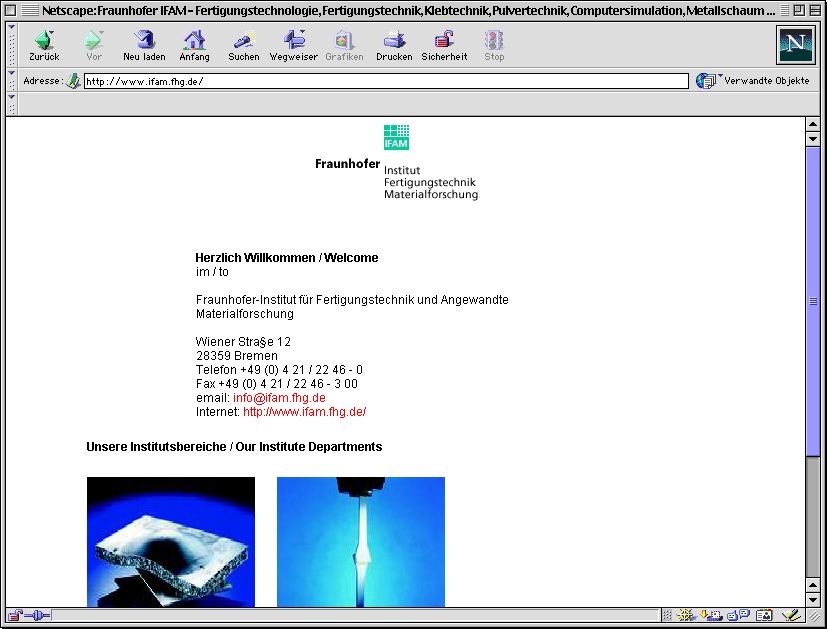Screen dimensions: 827x629
Task: Click the window close box
Action: point(11,10)
